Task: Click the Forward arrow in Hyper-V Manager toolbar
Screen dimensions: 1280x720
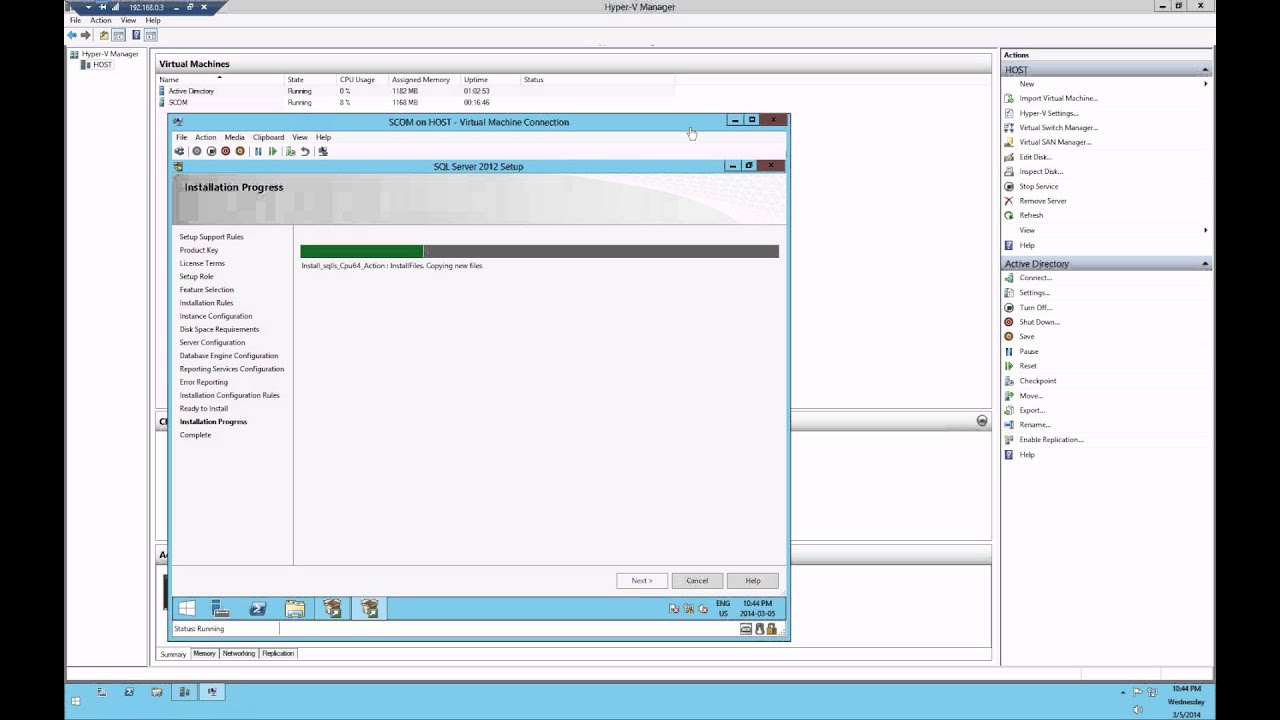Action: pos(86,35)
